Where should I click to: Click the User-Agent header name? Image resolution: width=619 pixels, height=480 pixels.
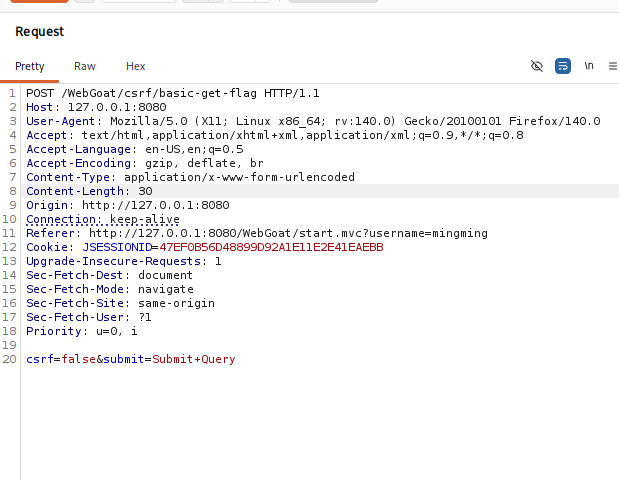click(x=60, y=121)
